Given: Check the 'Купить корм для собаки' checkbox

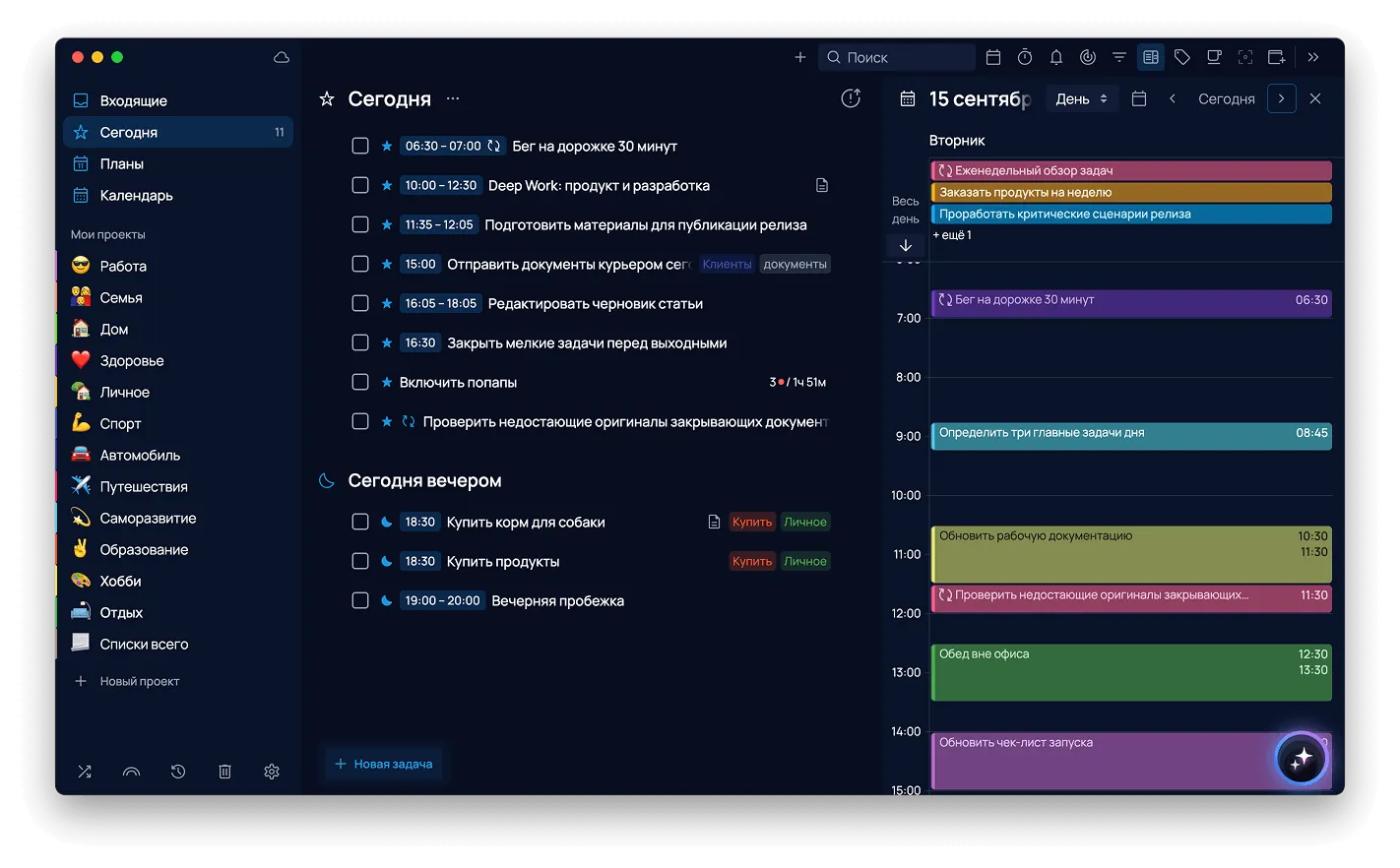Looking at the screenshot, I should pyautogui.click(x=360, y=522).
